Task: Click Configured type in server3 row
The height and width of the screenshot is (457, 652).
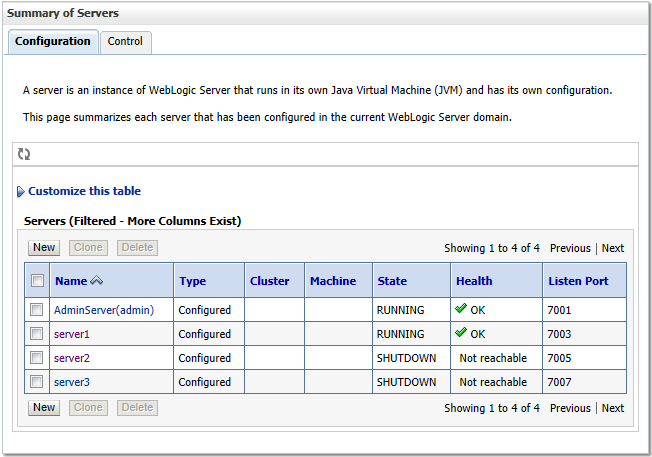Action: tap(205, 383)
